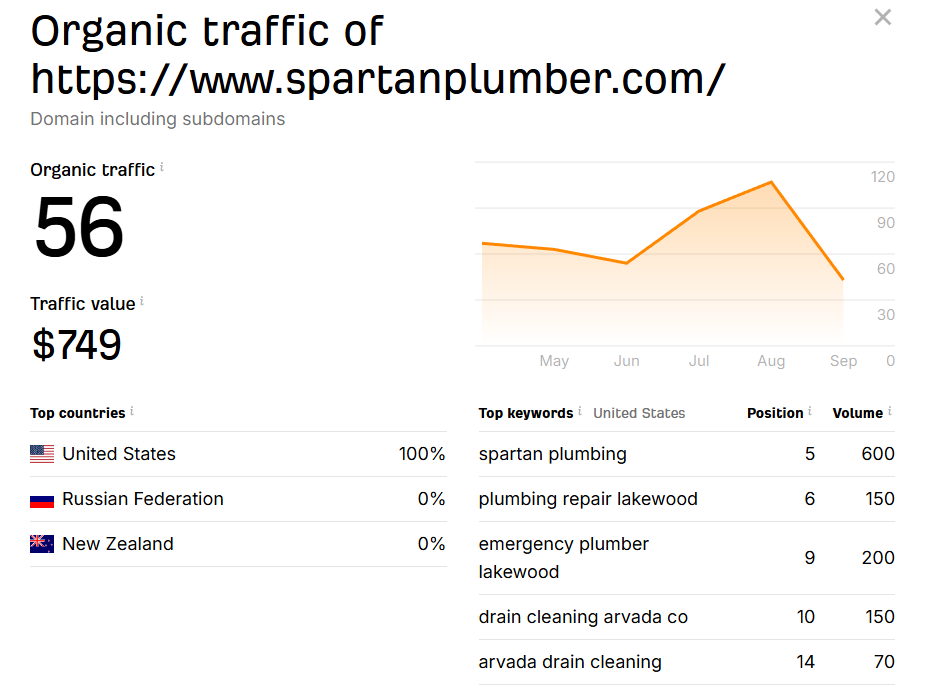Click the United States flag icon
Image resolution: width=931 pixels, height=691 pixels.
pos(42,454)
